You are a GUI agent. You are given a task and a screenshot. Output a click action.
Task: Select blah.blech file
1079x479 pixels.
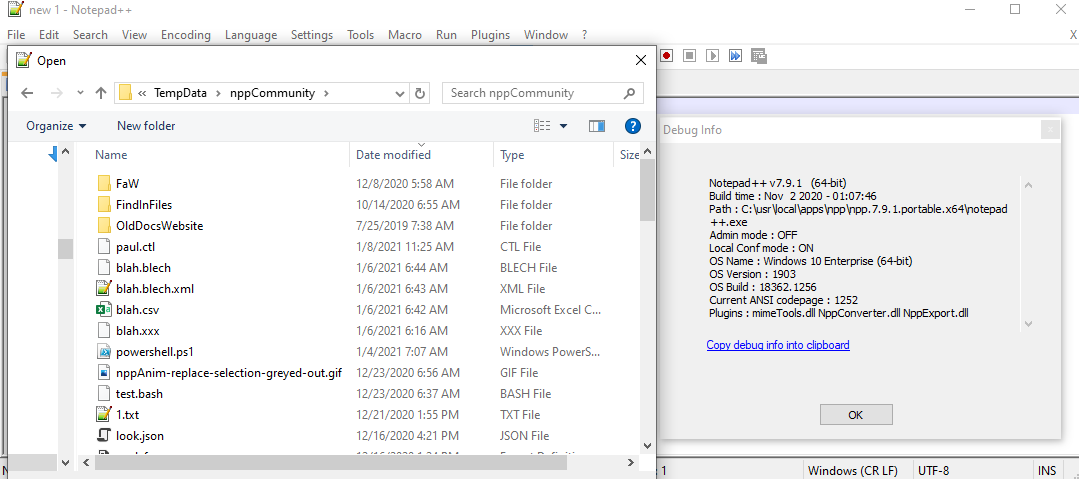click(x=143, y=268)
